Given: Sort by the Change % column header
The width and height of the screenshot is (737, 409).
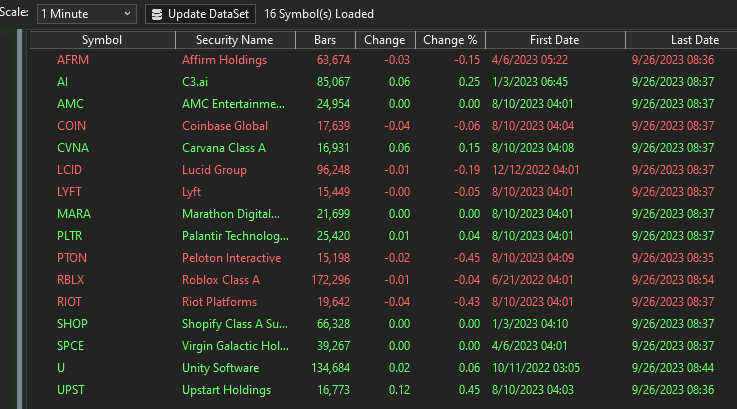Looking at the screenshot, I should 450,40.
